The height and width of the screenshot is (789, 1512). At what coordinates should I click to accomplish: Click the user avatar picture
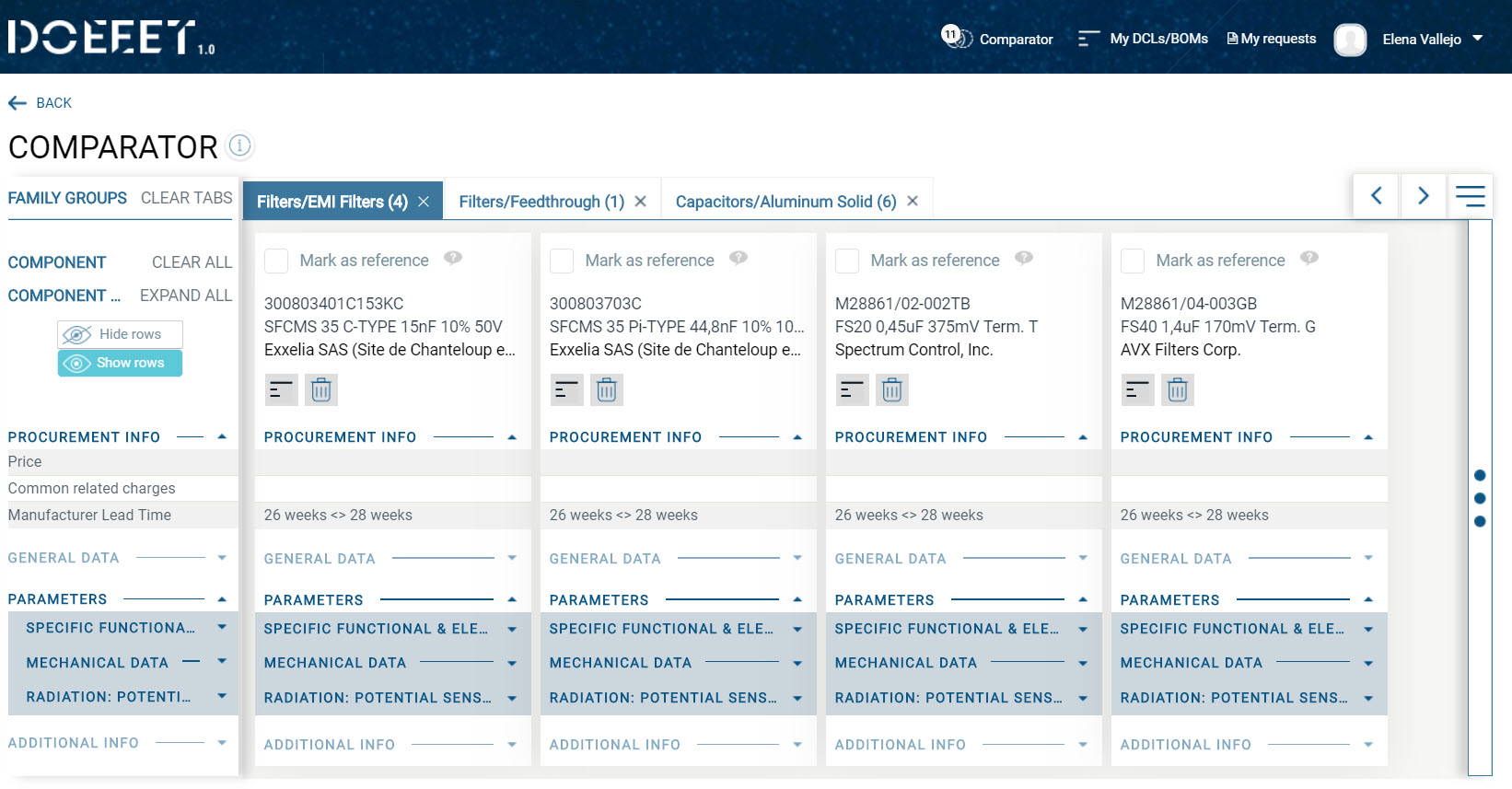[1350, 40]
